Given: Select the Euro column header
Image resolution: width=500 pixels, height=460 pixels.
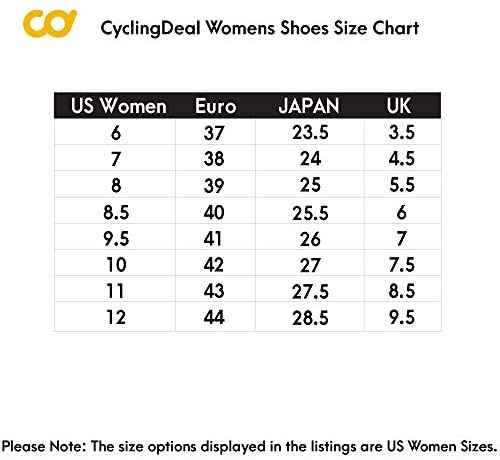Looking at the screenshot, I should pos(216,106).
